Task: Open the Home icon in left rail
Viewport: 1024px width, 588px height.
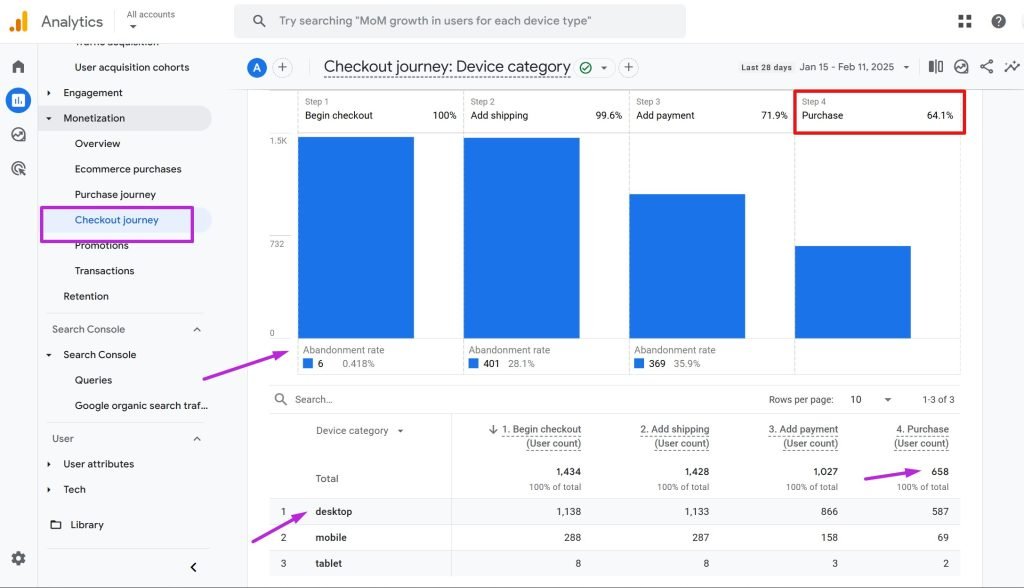Action: pos(18,67)
